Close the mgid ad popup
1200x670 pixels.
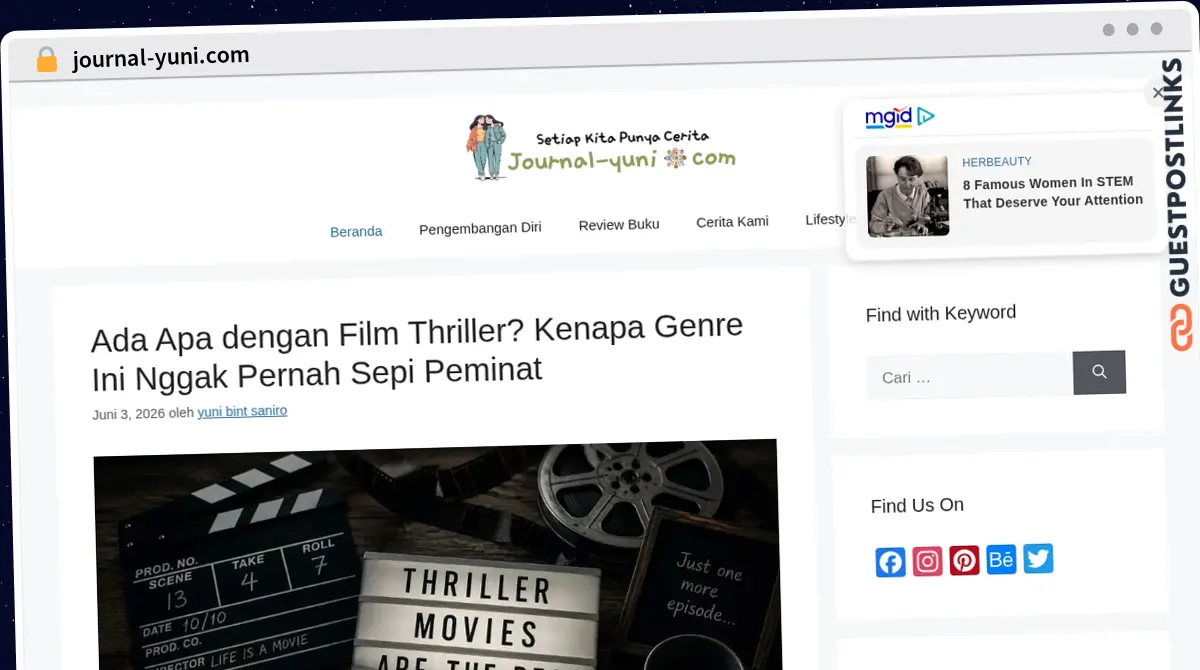(1158, 93)
